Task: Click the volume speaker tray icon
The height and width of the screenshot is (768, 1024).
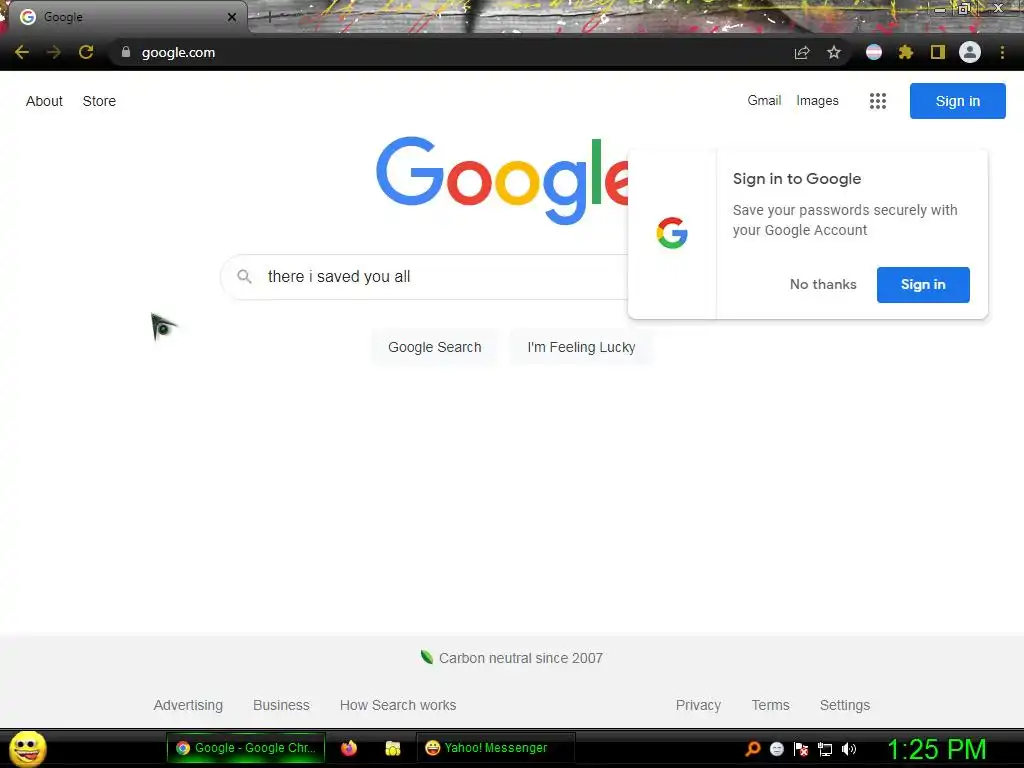Action: coord(848,748)
